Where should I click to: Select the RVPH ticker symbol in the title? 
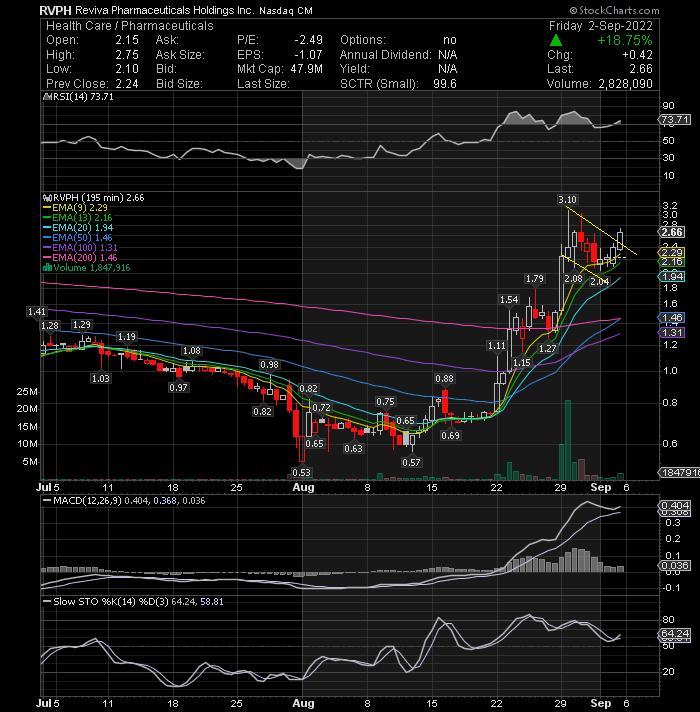[55, 10]
